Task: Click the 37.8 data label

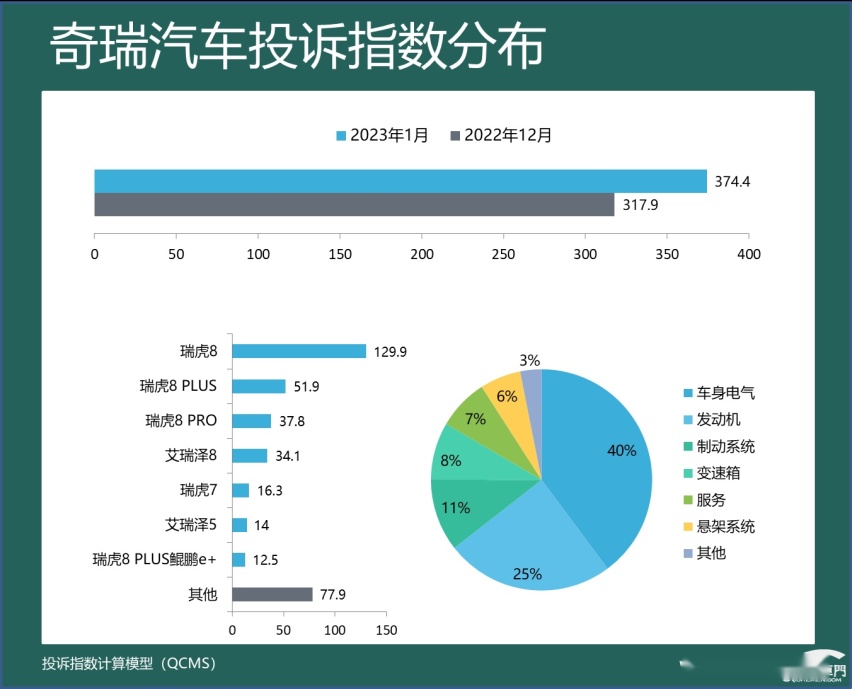Action: click(292, 422)
